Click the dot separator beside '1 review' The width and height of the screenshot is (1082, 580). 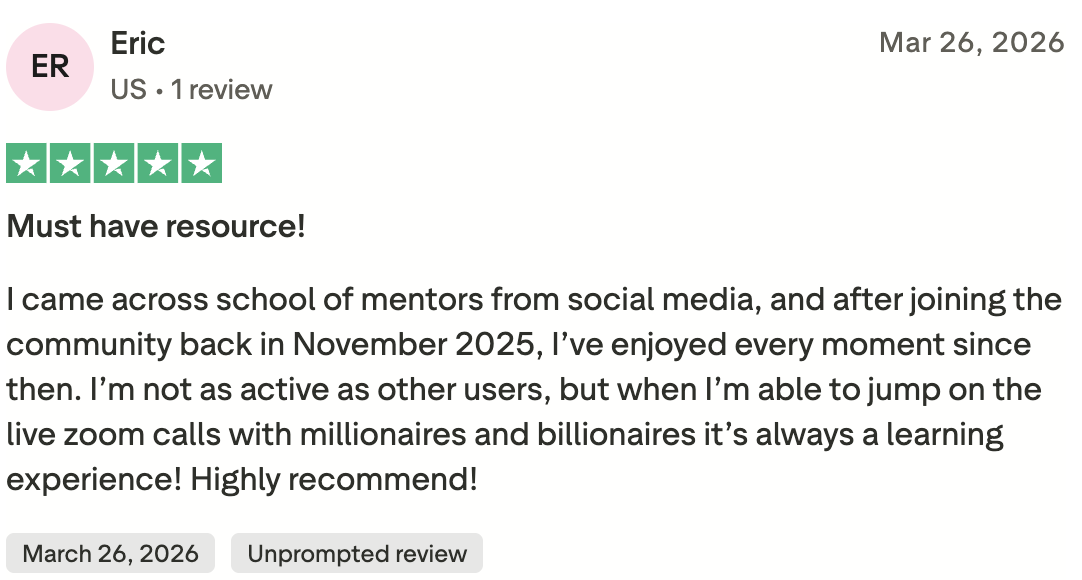(159, 91)
